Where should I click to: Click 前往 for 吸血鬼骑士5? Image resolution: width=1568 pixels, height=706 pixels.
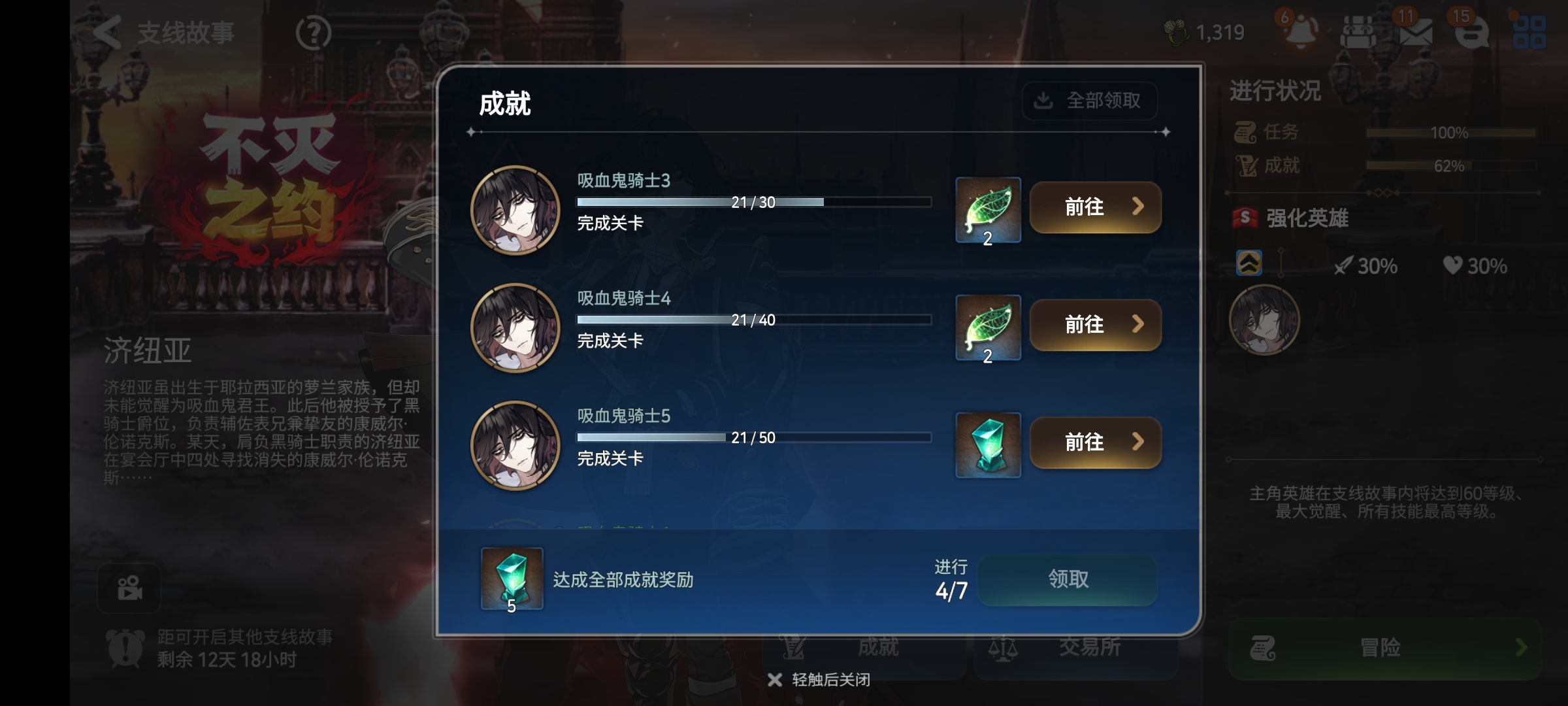(1096, 443)
